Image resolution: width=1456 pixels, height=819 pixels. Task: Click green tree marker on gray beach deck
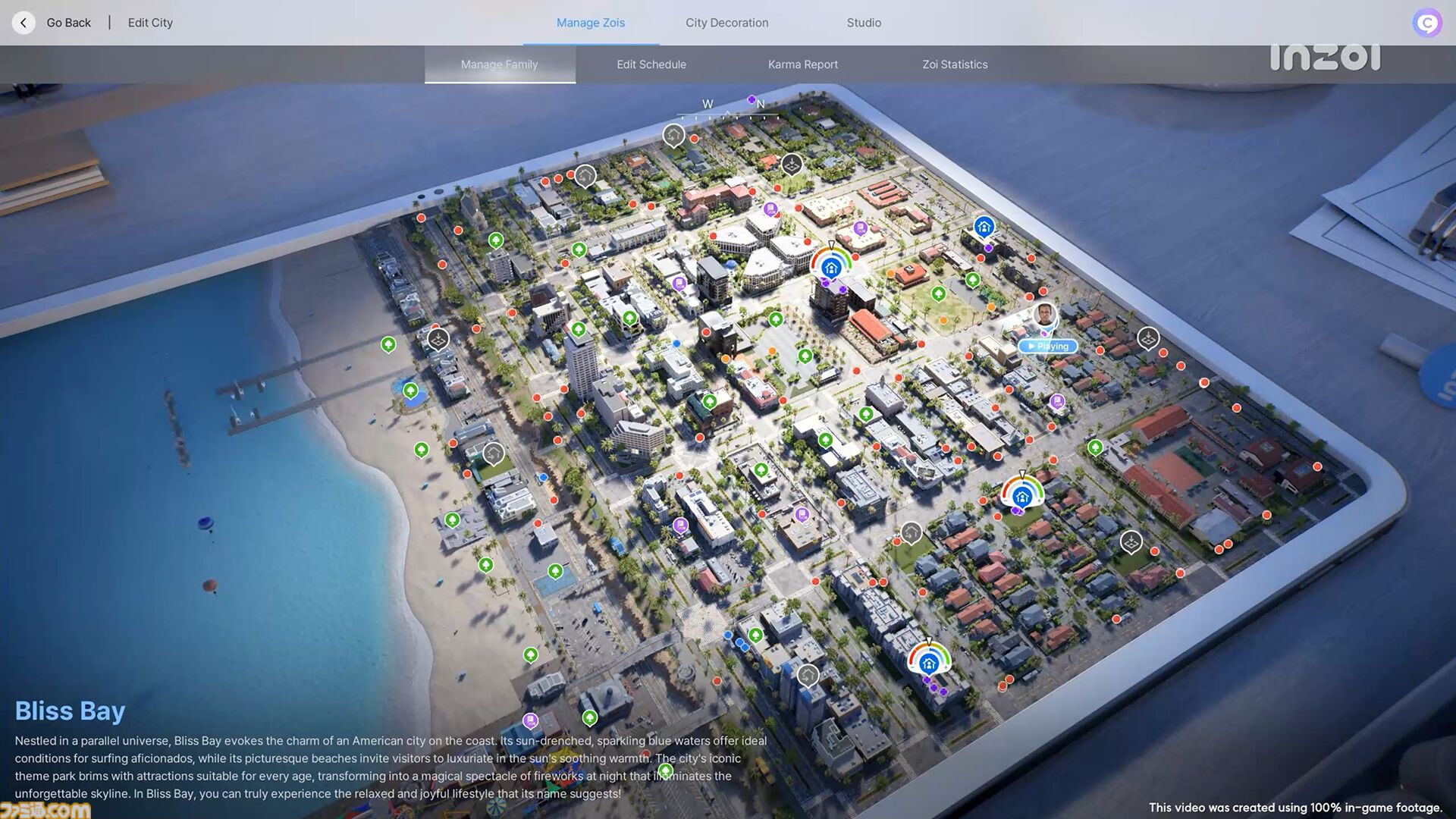(452, 520)
